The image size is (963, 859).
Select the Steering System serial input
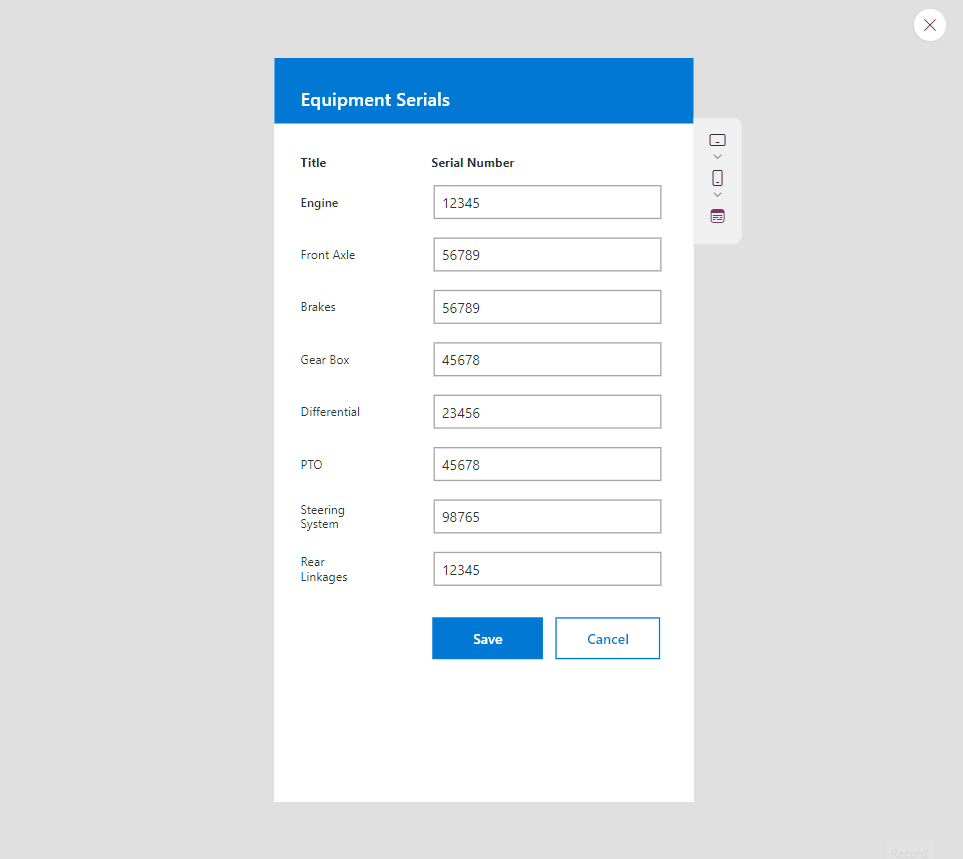coord(546,516)
